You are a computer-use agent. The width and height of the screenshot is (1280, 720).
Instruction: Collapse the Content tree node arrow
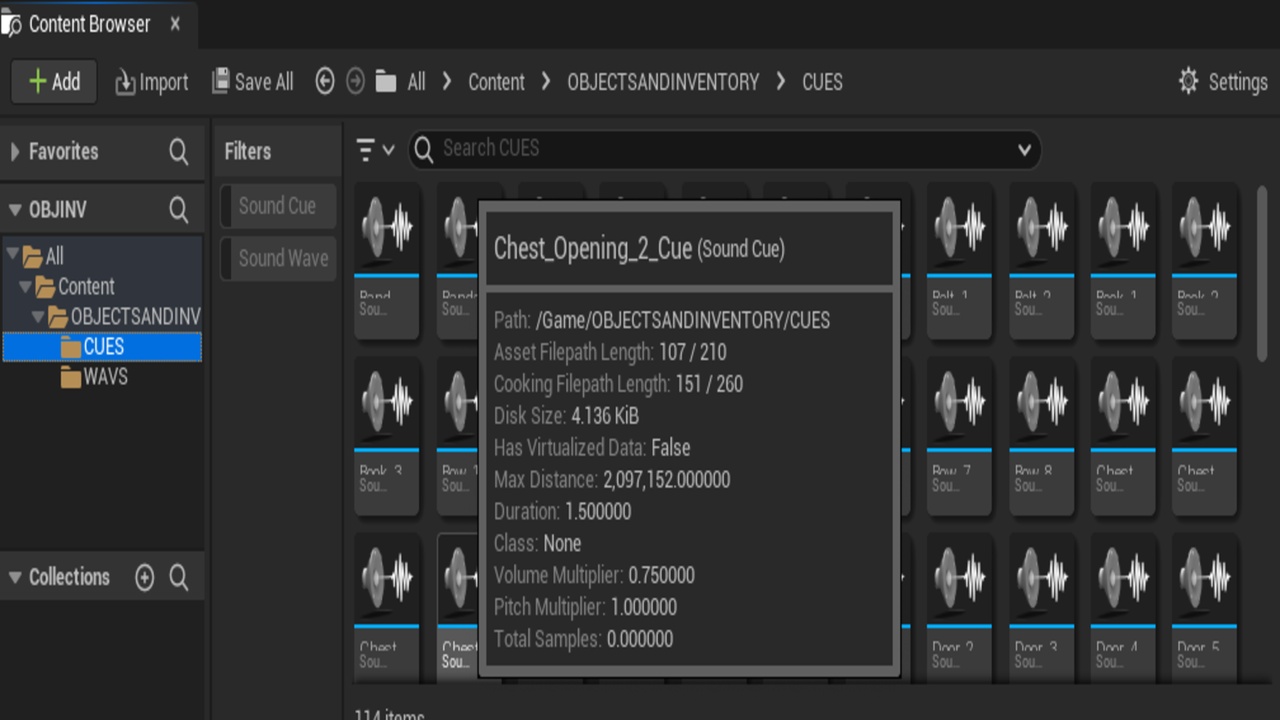point(25,286)
